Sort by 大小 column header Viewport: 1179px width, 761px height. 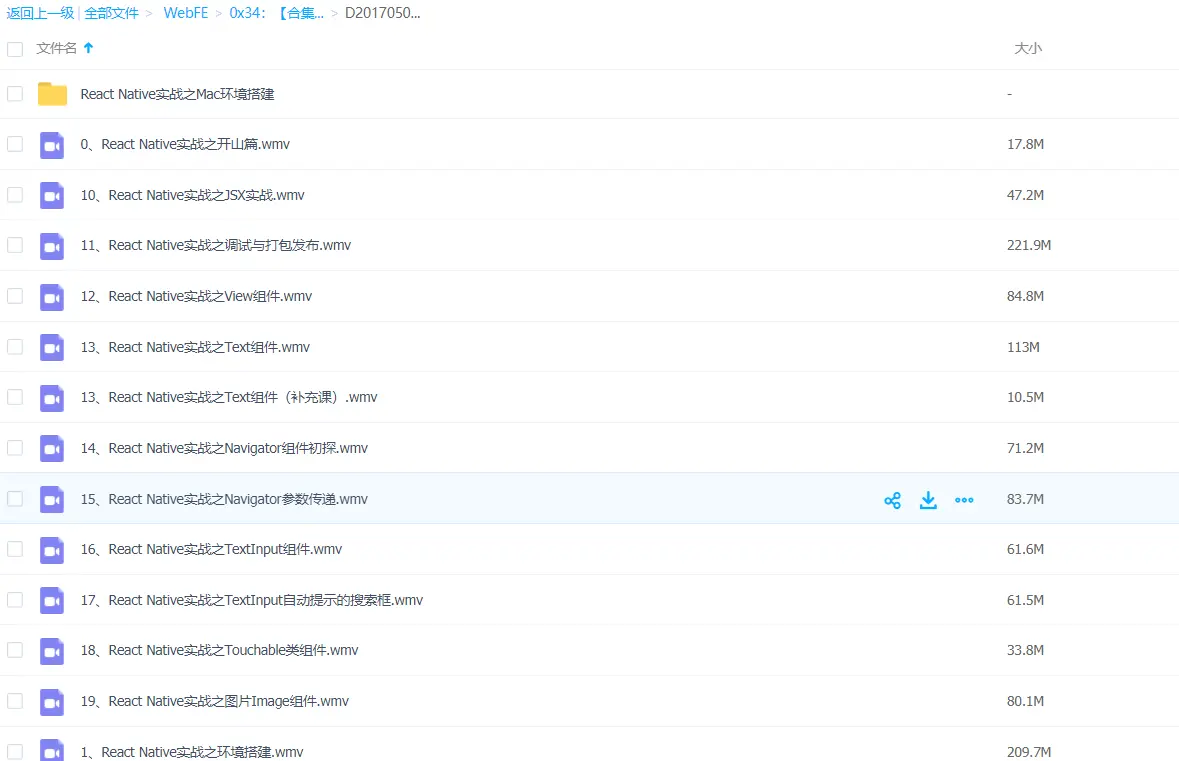click(1028, 48)
